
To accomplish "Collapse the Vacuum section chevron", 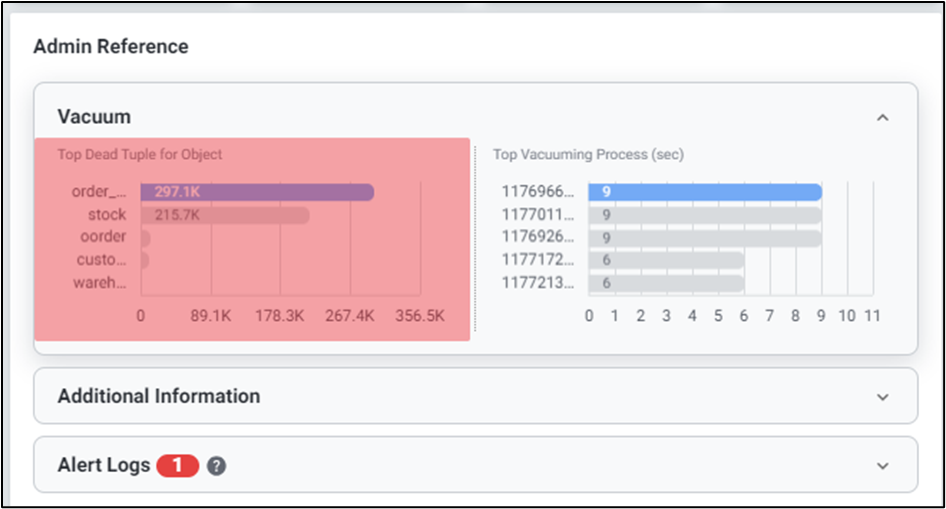I will coord(882,117).
